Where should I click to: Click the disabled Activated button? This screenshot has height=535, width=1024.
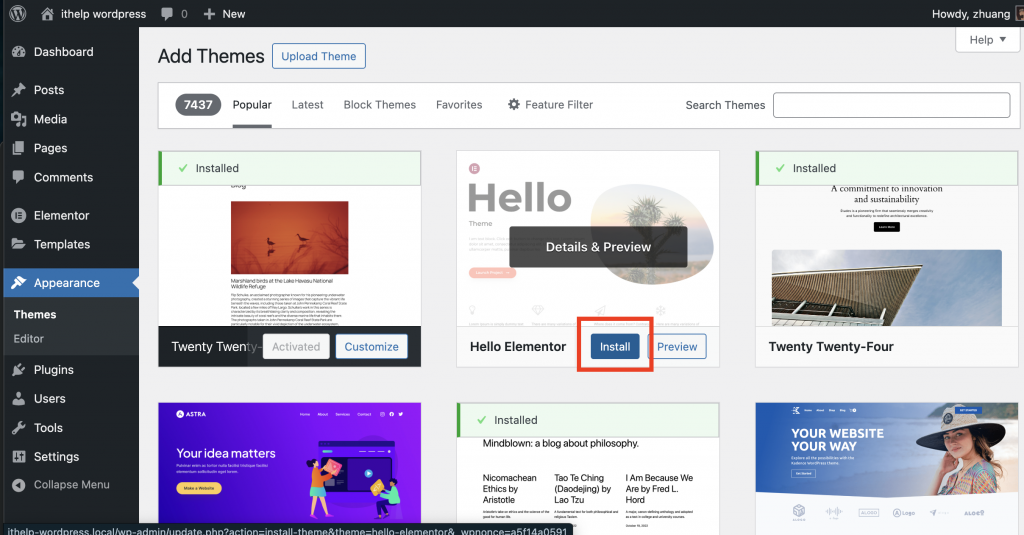tap(296, 347)
